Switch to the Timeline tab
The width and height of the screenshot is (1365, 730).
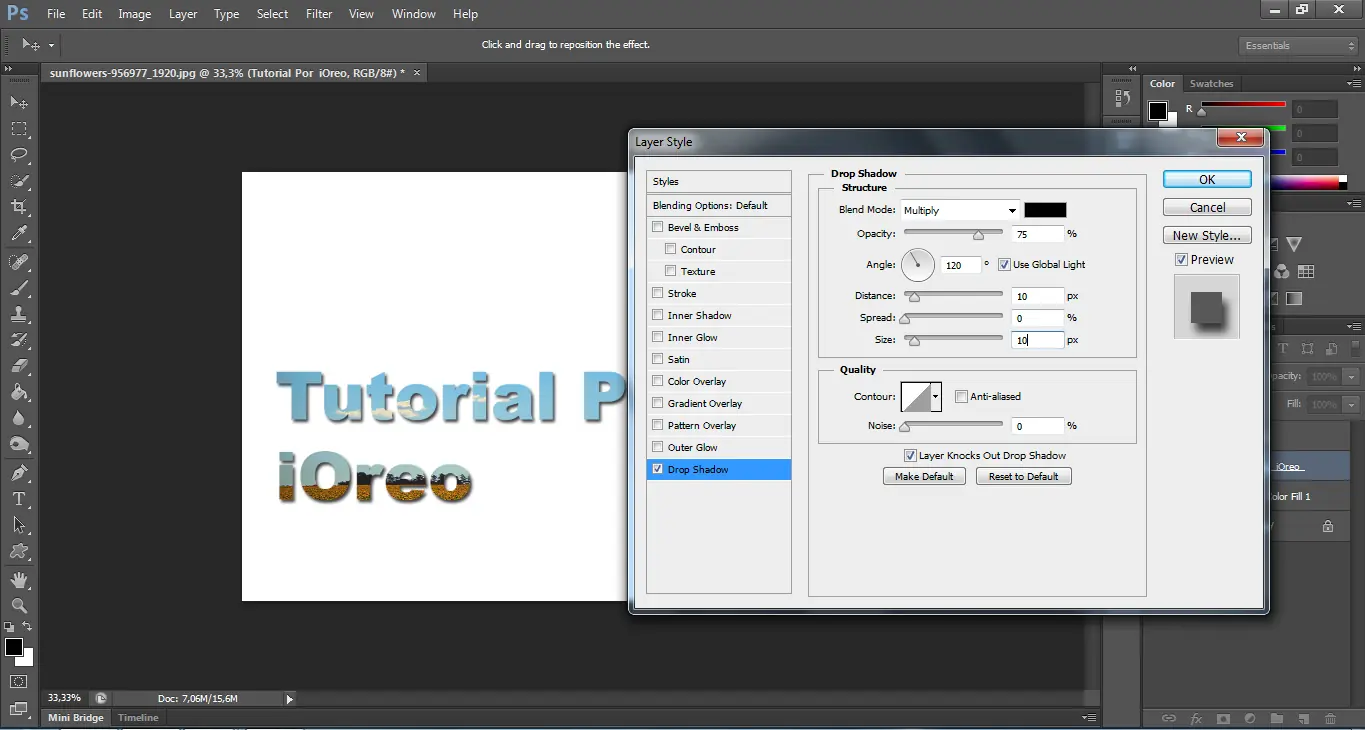click(138, 718)
